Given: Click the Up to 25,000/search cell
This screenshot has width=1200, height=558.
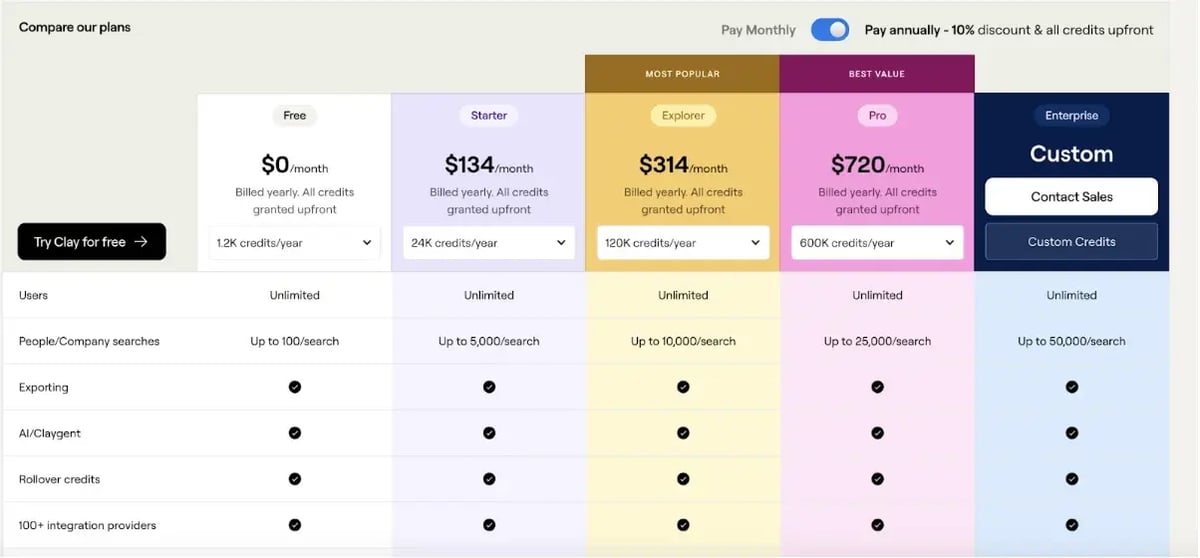Looking at the screenshot, I should [877, 342].
